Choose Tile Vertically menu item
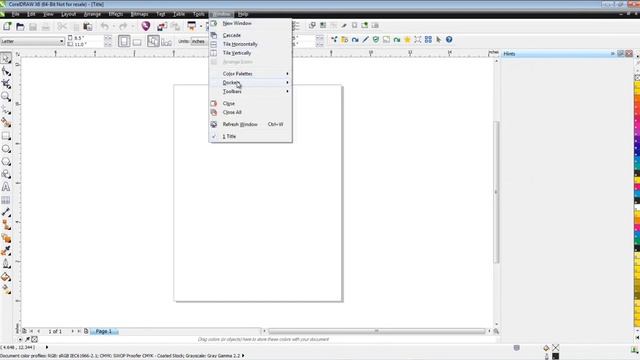The width and height of the screenshot is (640, 360). tap(250, 53)
